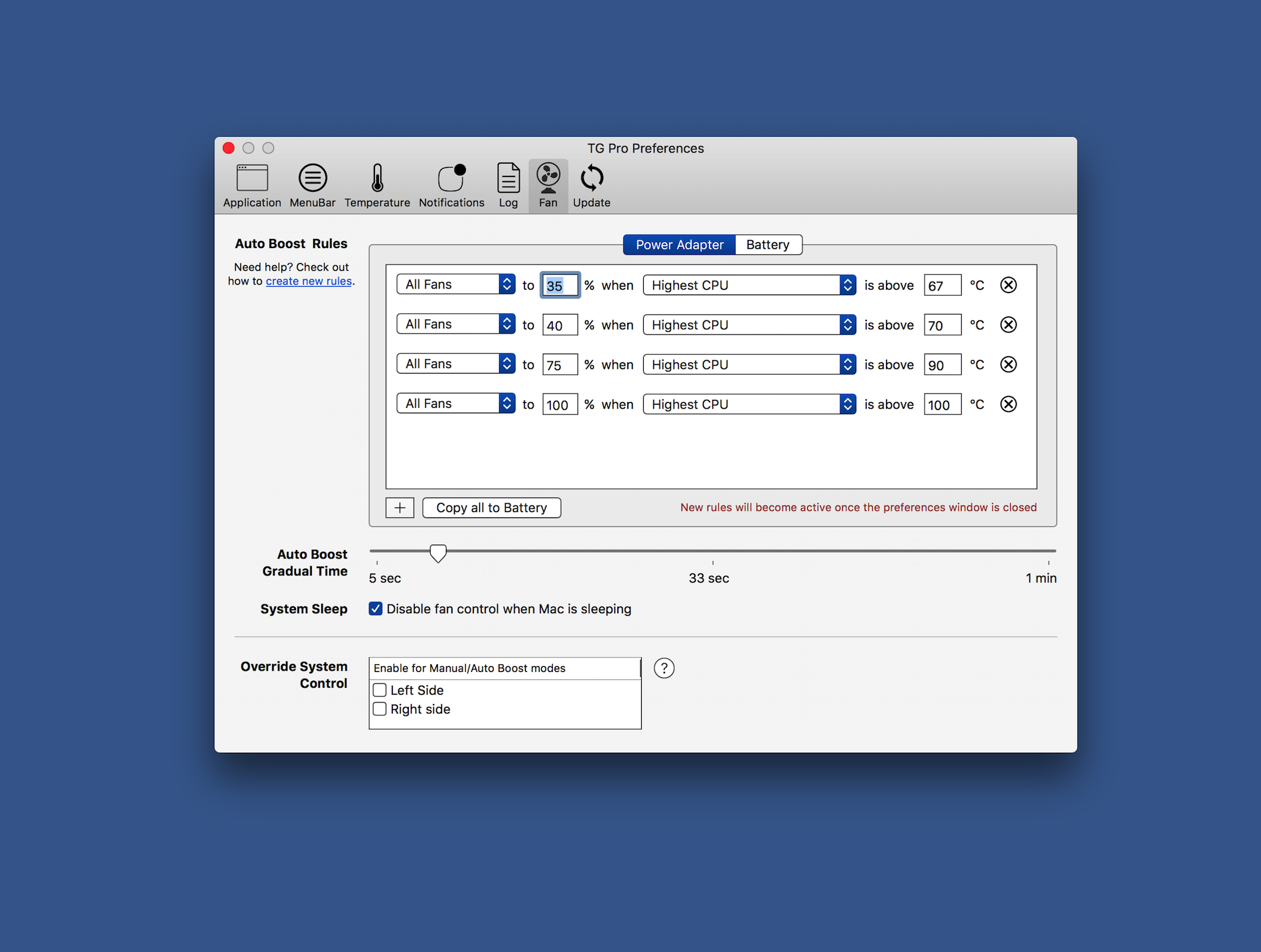This screenshot has width=1261, height=952.
Task: Enable the Left Side fan override checkbox
Action: pos(380,690)
